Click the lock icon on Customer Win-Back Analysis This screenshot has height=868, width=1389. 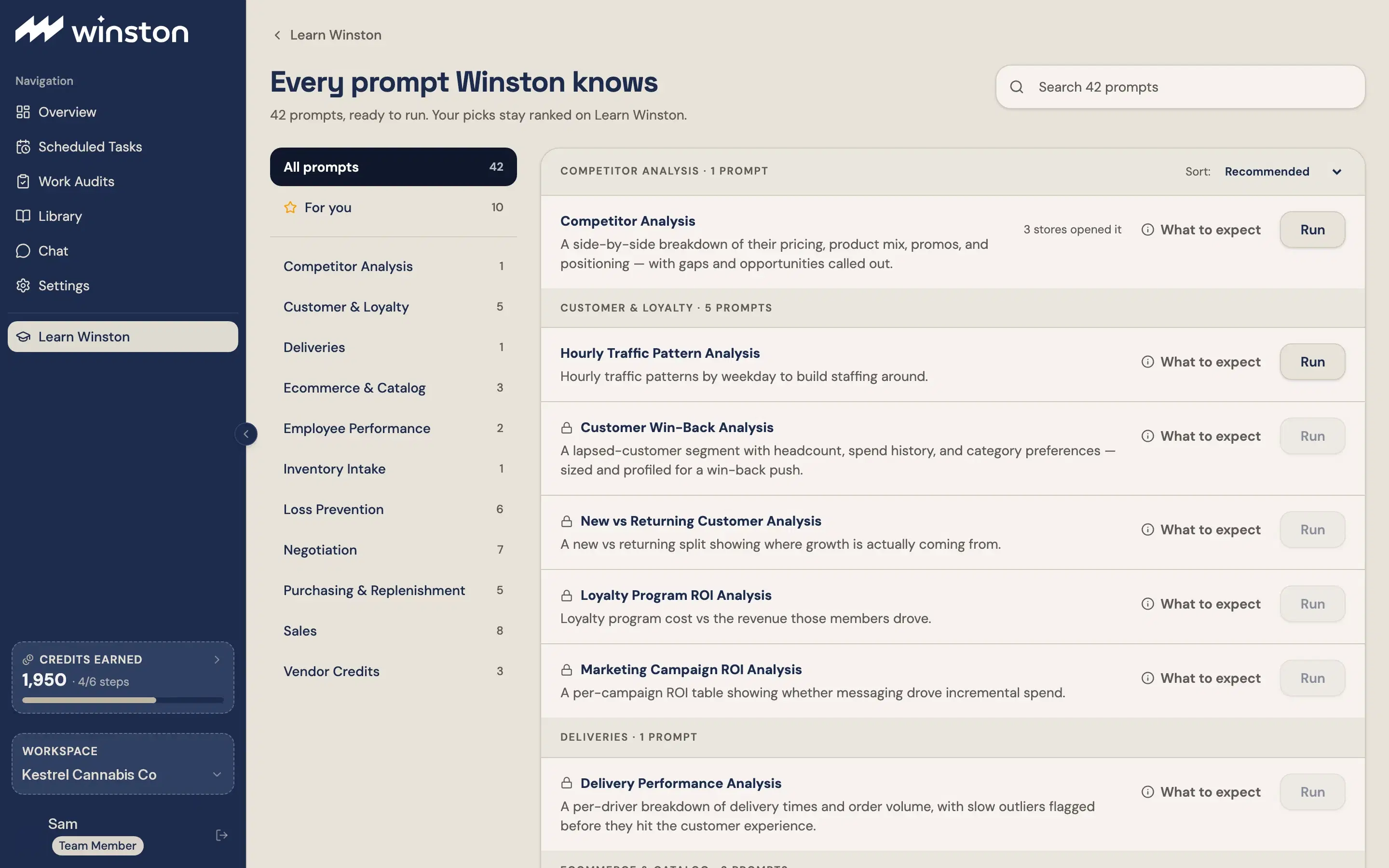coord(567,428)
